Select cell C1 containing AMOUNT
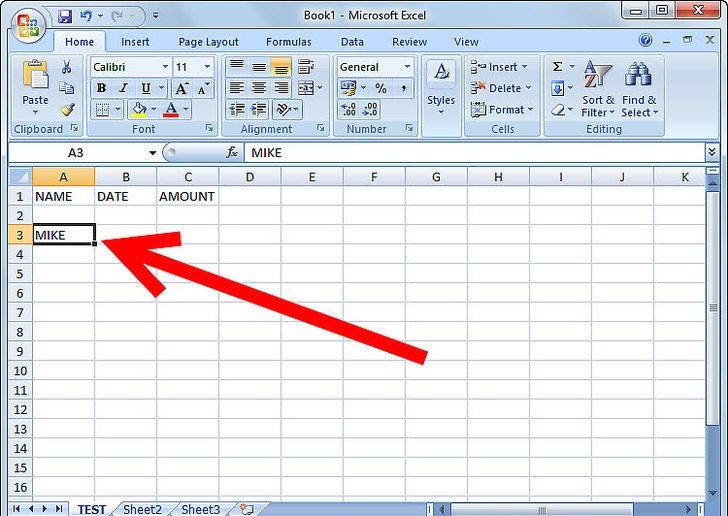 pos(188,196)
